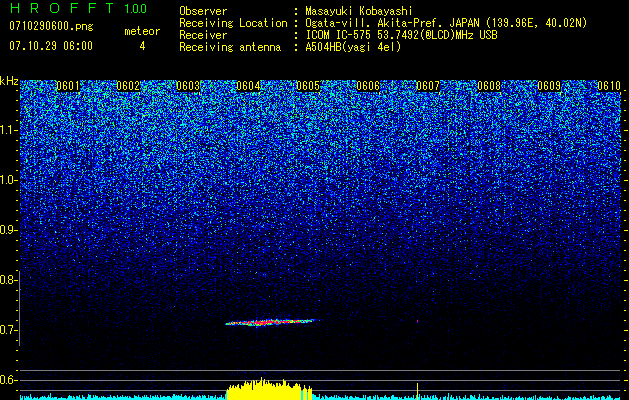Click the yellow signal intensity hump
Image resolution: width=629 pixels, height=400 pixels.
click(269, 389)
